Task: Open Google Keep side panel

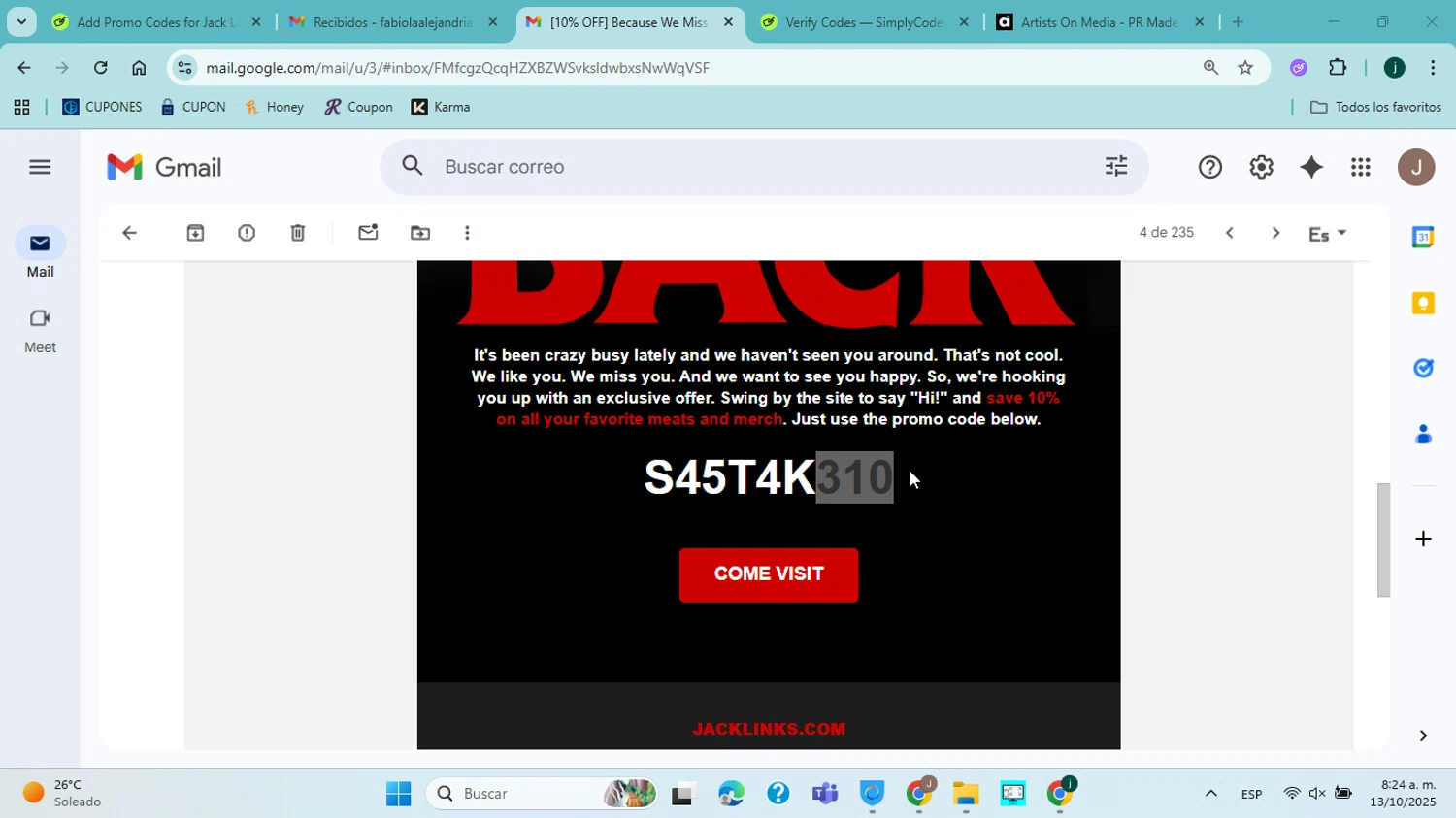Action: coord(1423,303)
